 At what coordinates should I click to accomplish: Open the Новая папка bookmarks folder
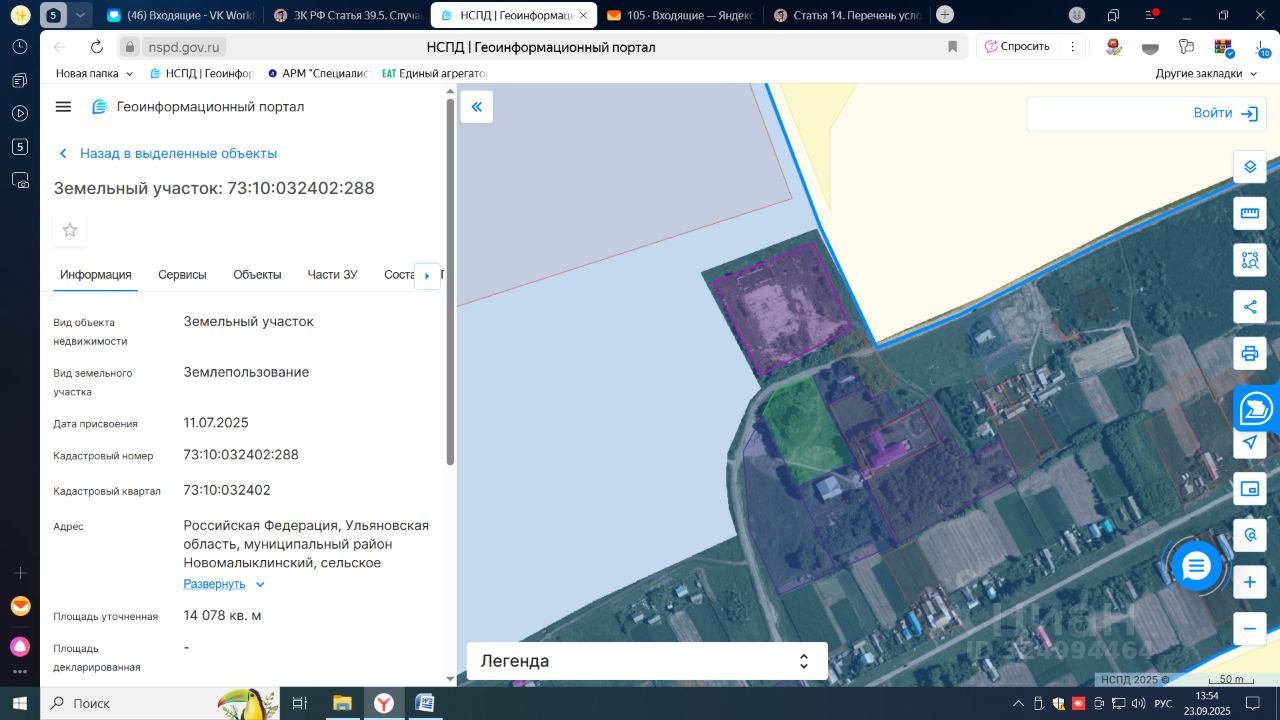(94, 73)
